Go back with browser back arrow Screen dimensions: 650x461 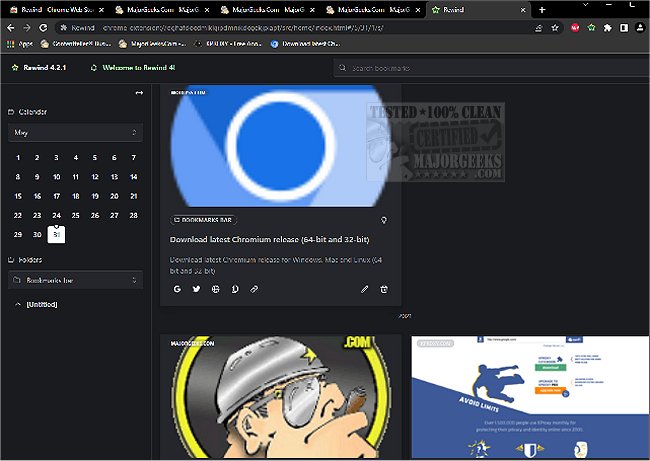11,28
